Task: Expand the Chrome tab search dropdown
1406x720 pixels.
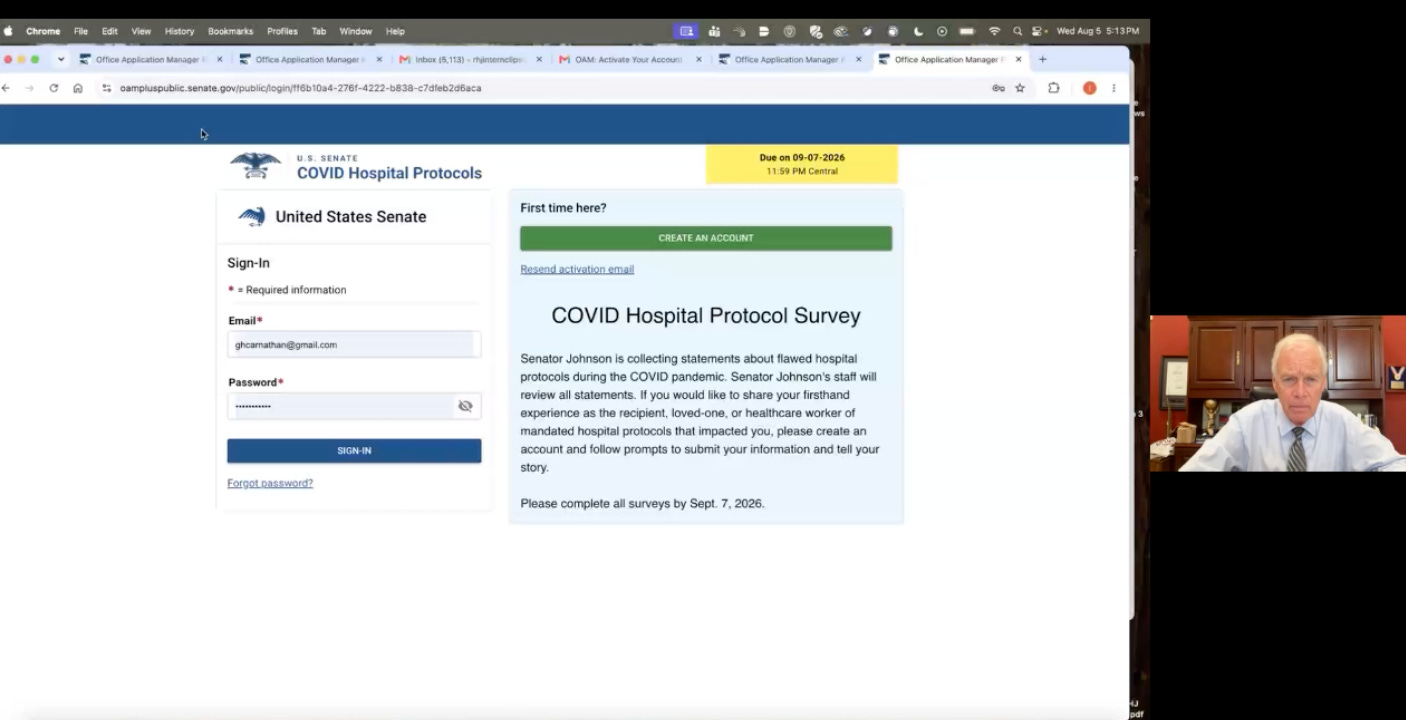Action: click(61, 59)
